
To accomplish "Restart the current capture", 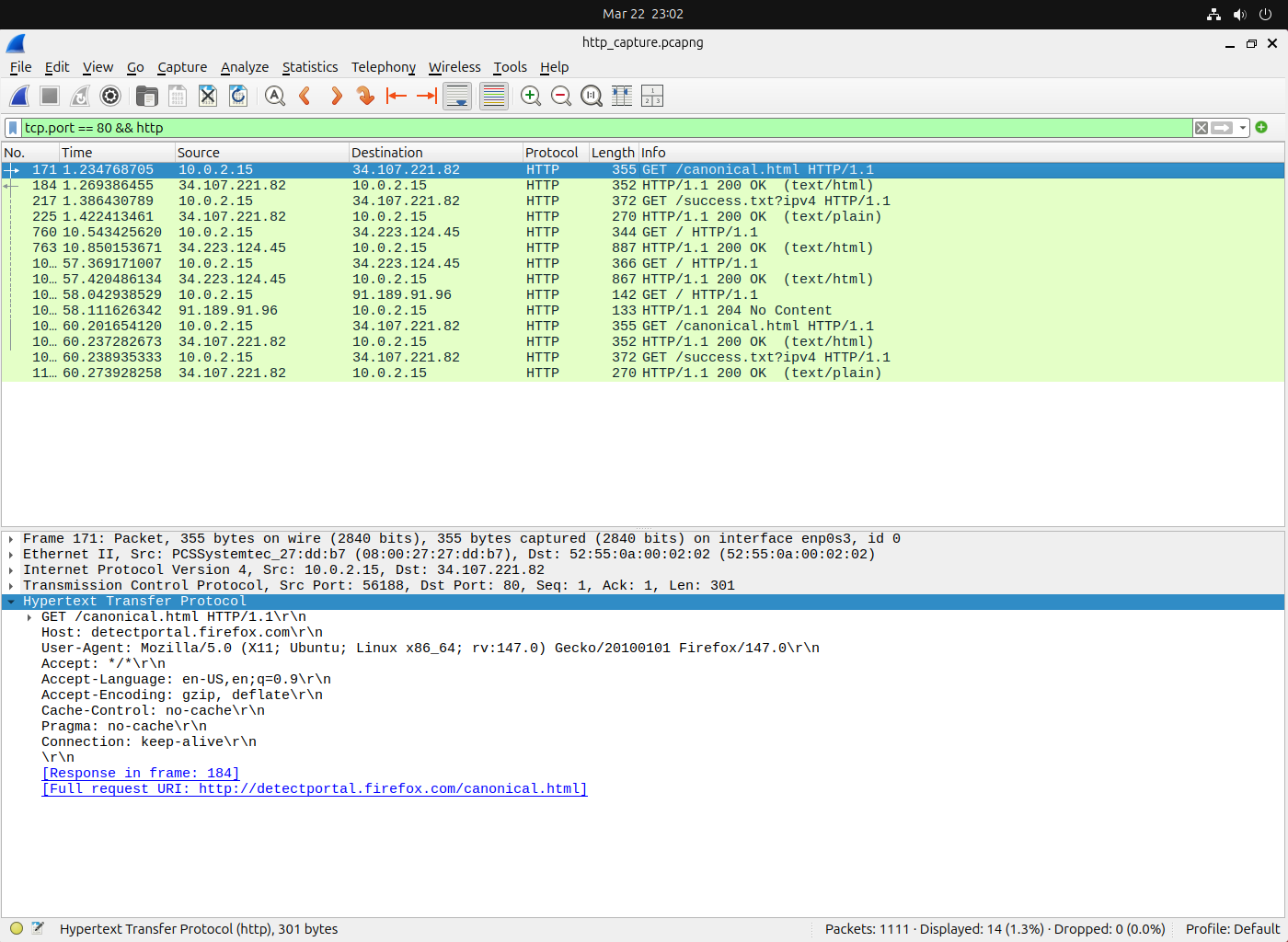I will coord(80,96).
